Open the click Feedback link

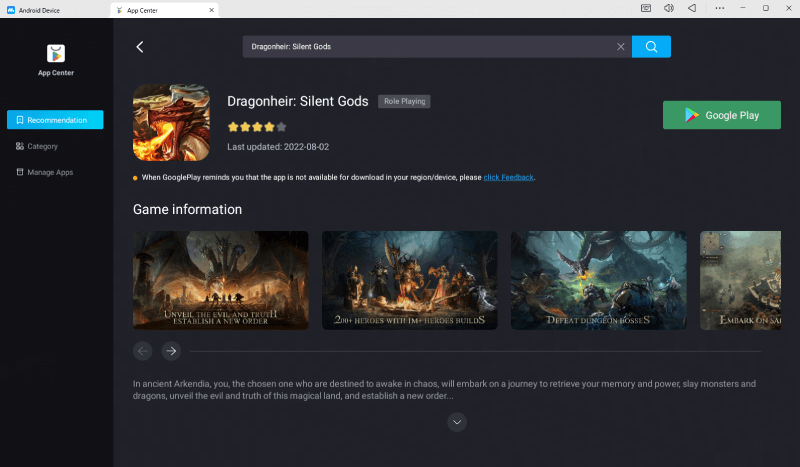click(508, 178)
